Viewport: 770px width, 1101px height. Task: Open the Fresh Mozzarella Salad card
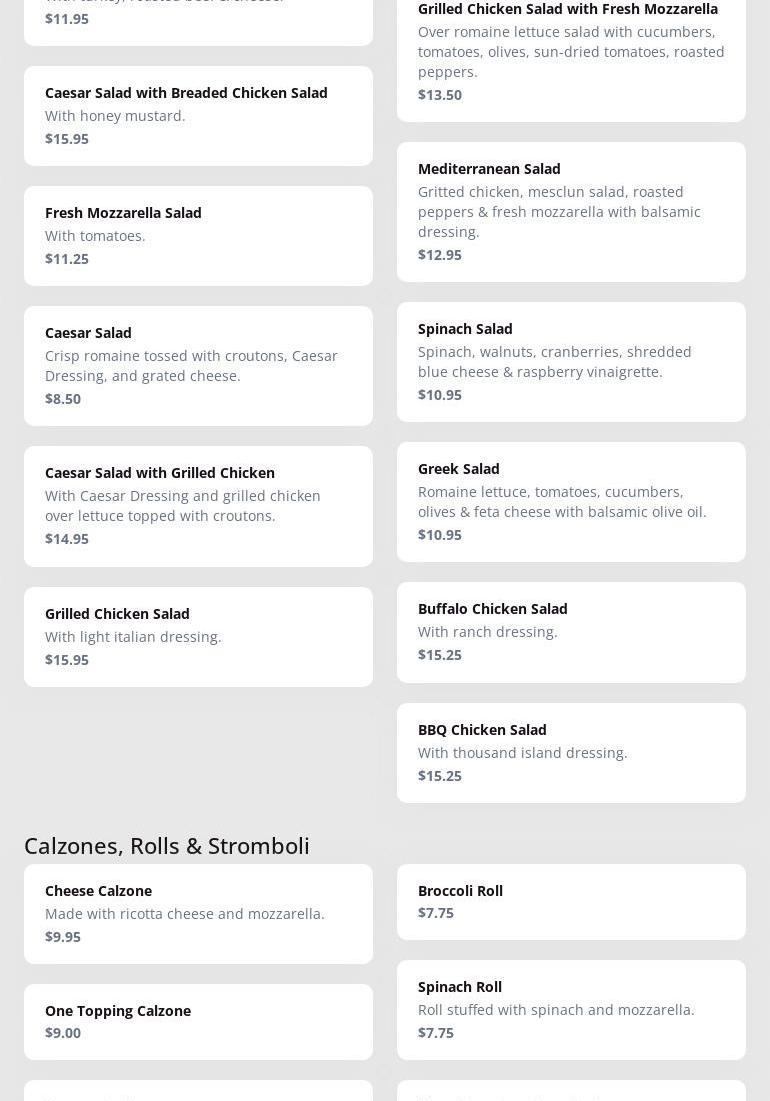pos(198,236)
